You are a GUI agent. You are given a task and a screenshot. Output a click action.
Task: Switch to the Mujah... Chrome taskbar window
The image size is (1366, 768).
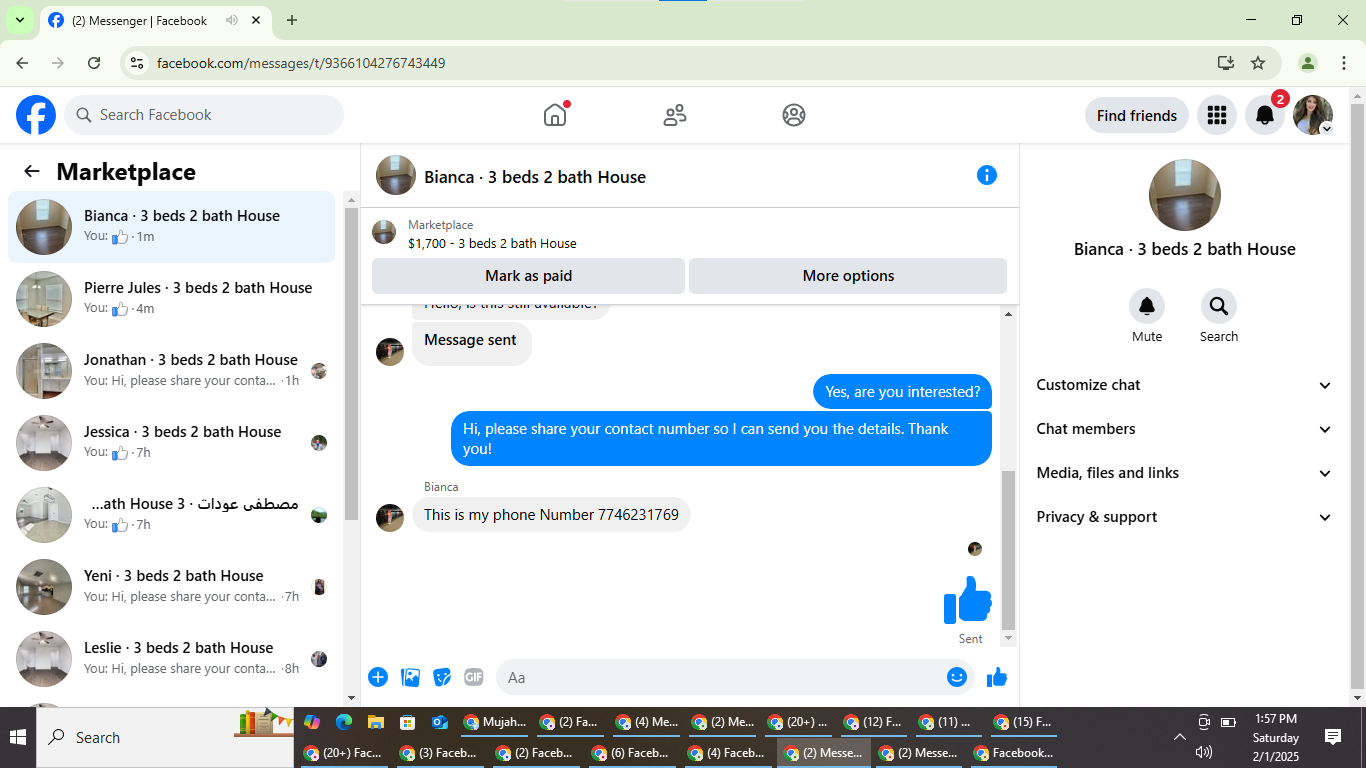[495, 722]
